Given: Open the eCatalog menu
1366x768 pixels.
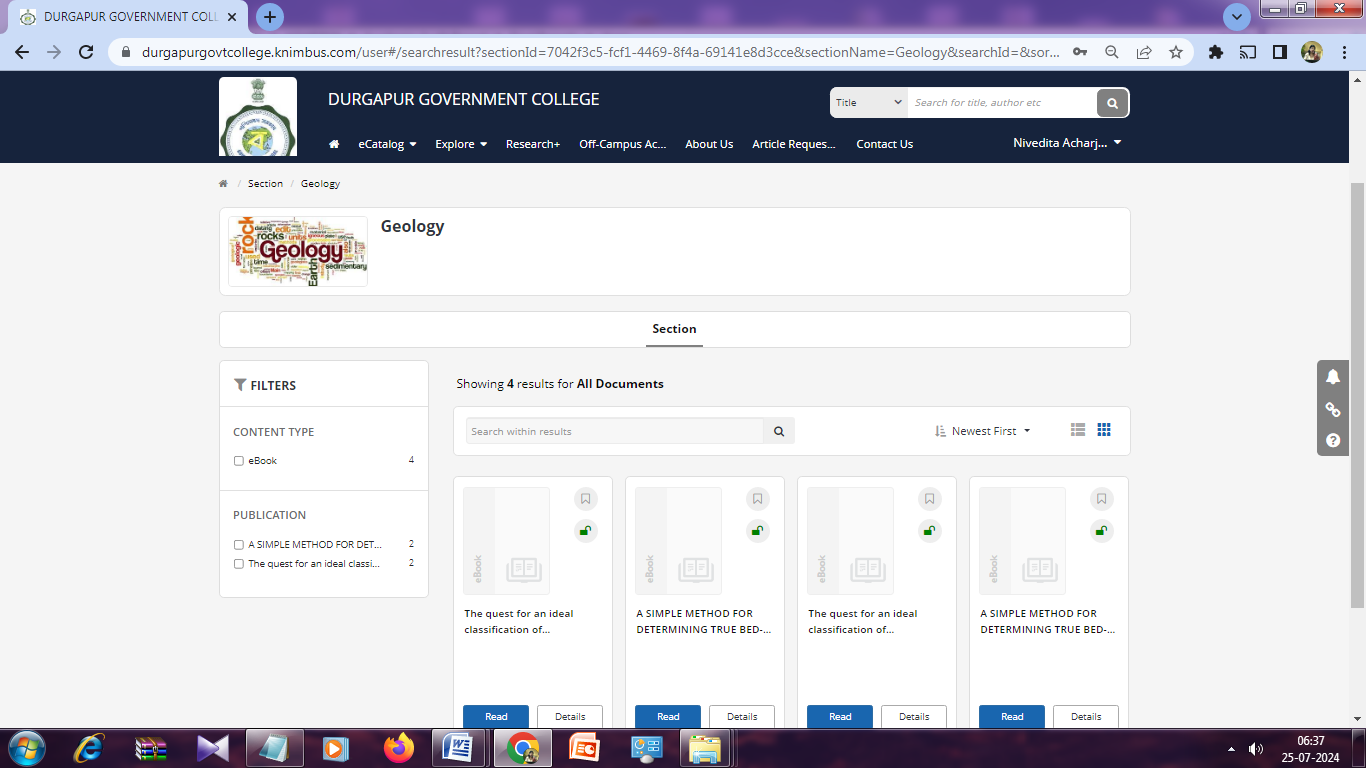Looking at the screenshot, I should coord(387,144).
